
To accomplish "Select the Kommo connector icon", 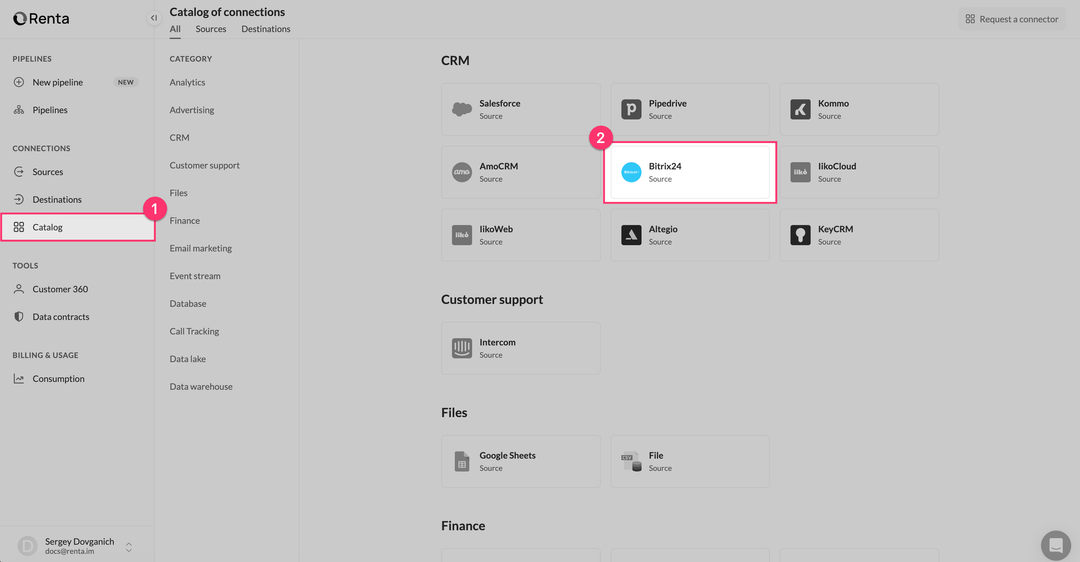I will pyautogui.click(x=800, y=109).
